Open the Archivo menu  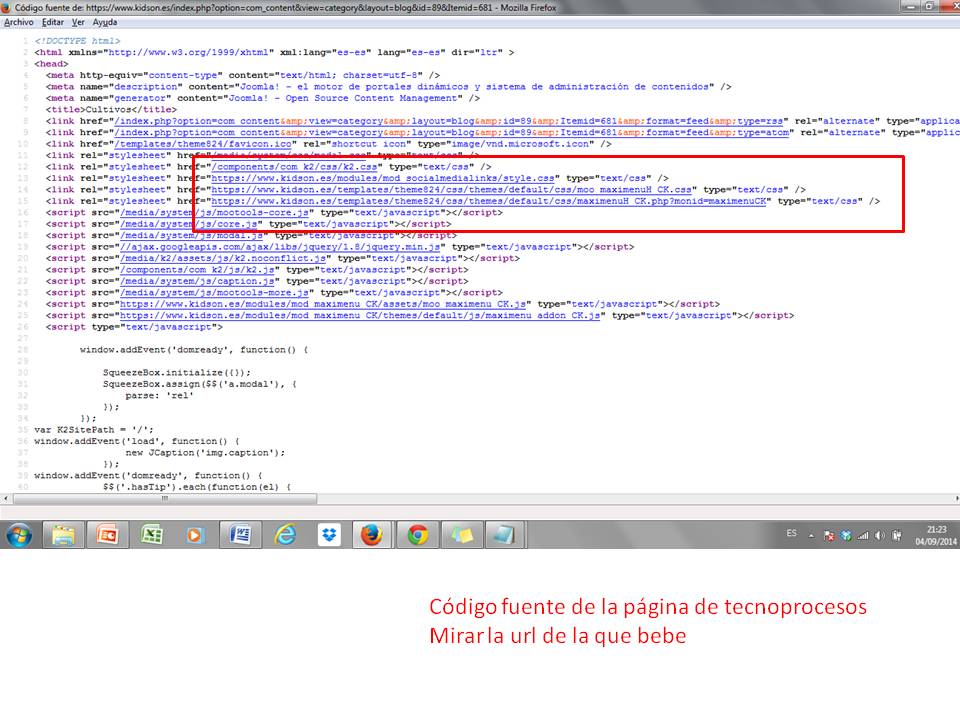click(x=18, y=22)
